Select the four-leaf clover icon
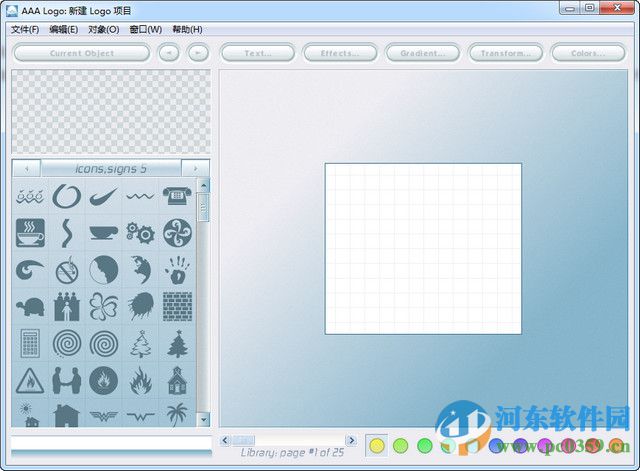 pyautogui.click(x=103, y=306)
